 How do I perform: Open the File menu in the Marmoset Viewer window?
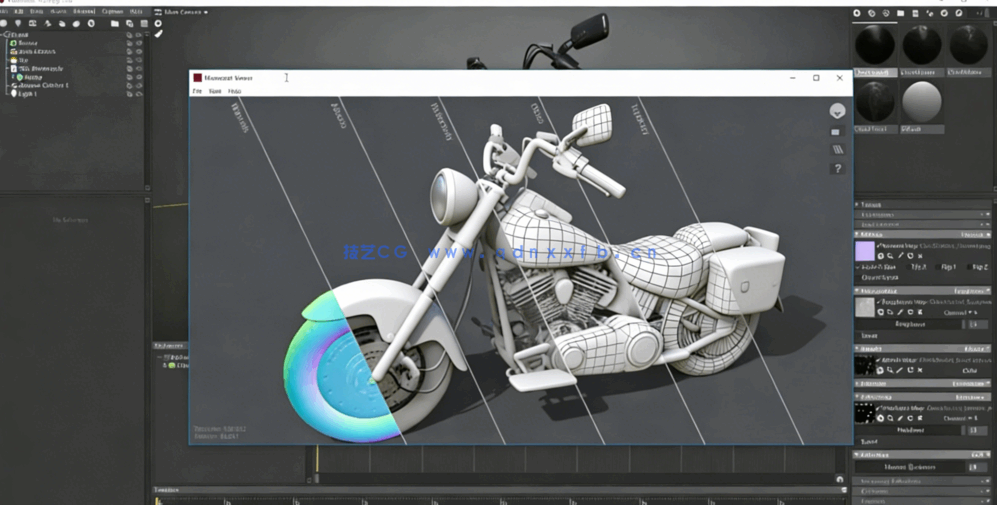[197, 91]
